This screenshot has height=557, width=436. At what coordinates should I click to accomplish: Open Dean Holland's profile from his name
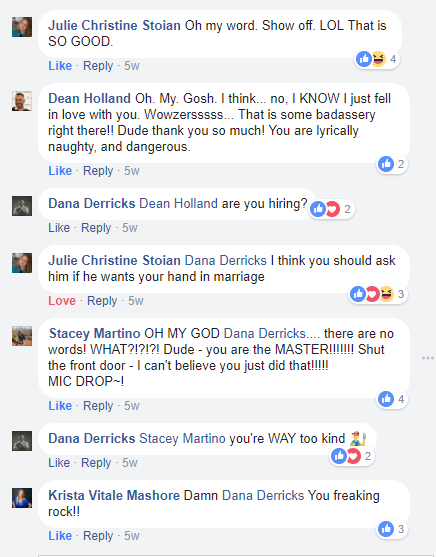(90, 98)
